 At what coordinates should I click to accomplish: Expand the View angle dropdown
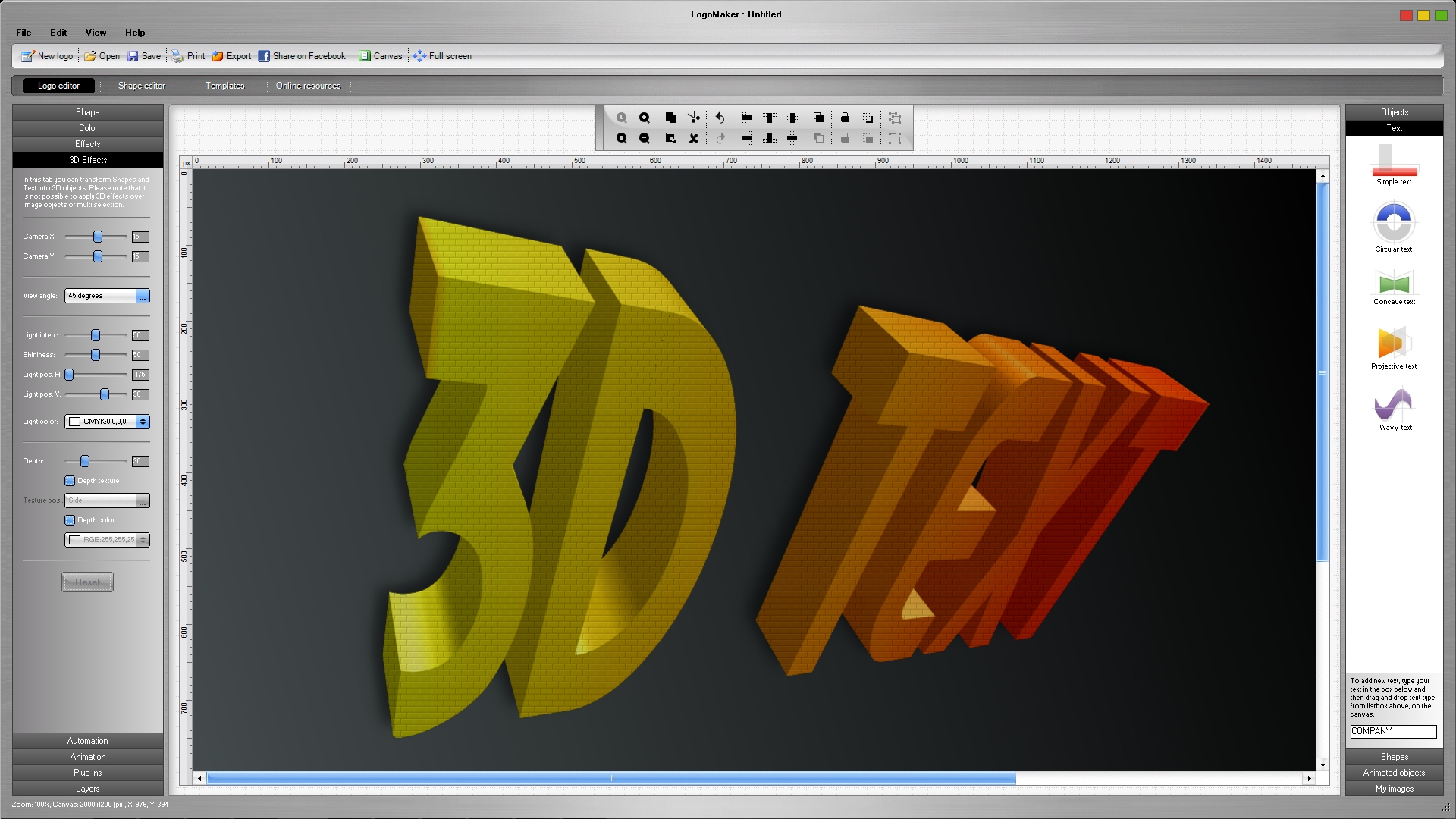click(x=145, y=295)
